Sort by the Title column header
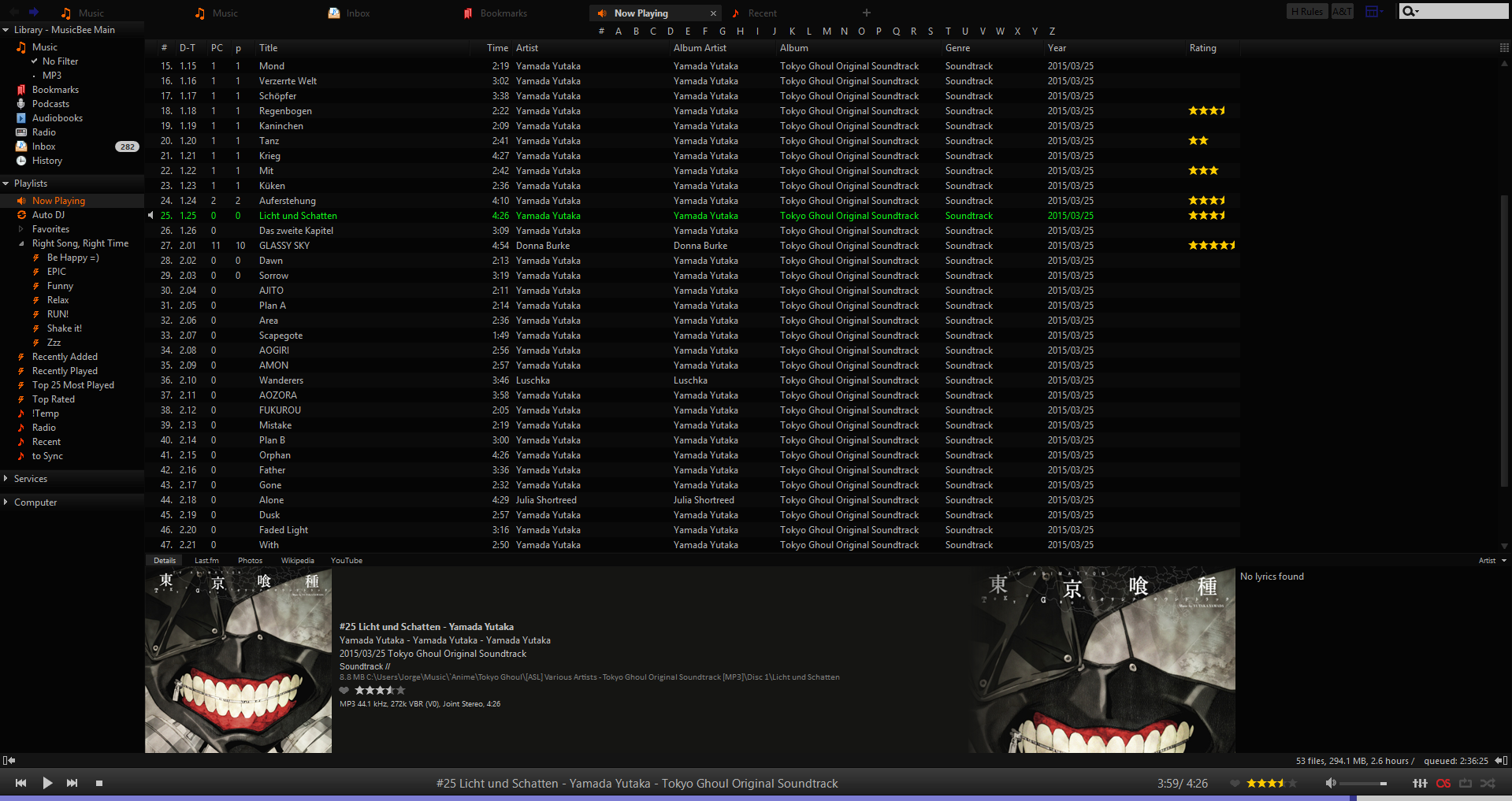The width and height of the screenshot is (1512, 801). tap(268, 48)
